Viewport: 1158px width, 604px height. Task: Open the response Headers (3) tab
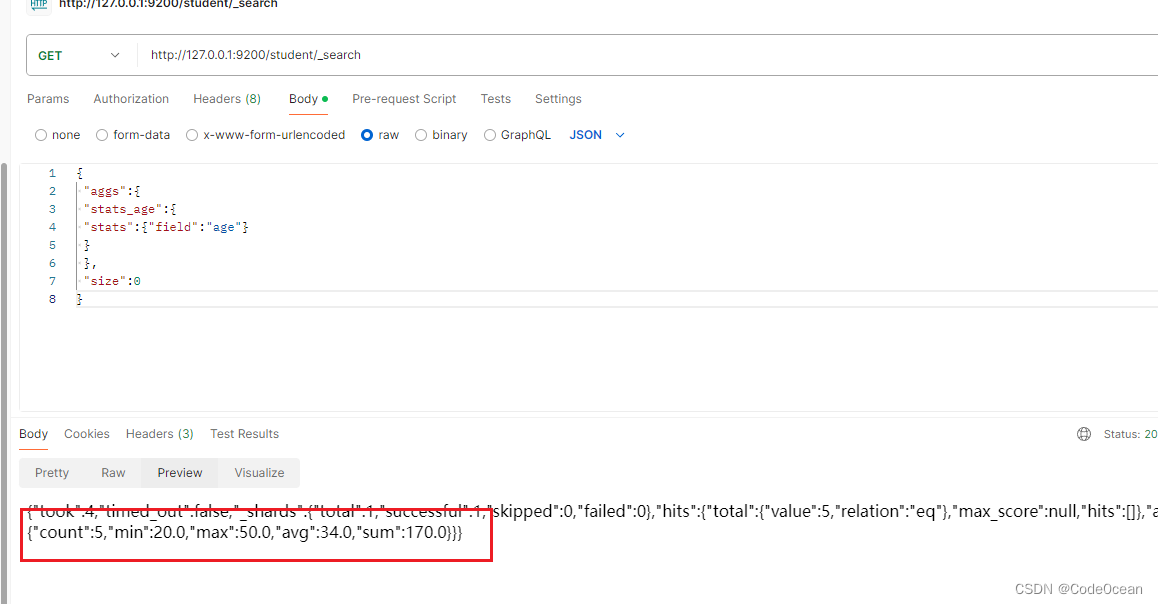(160, 434)
